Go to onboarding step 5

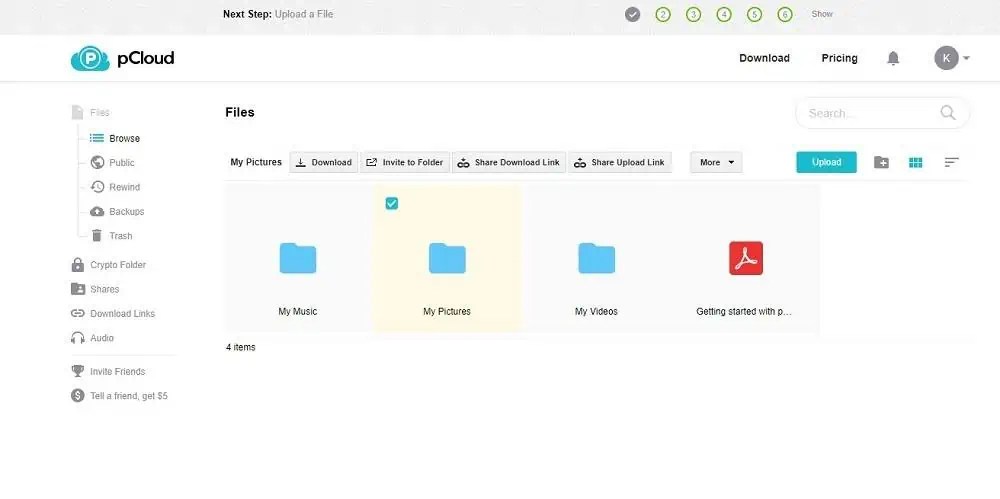click(x=754, y=14)
